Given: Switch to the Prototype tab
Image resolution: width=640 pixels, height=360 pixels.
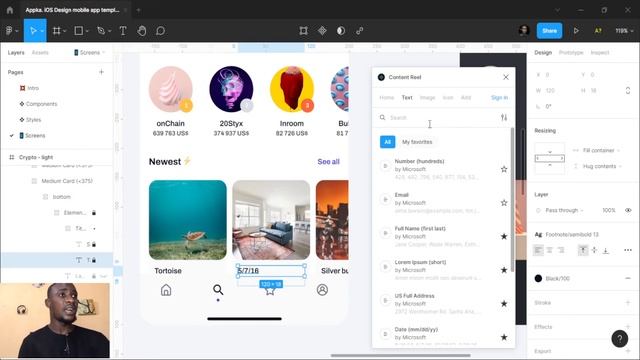Looking at the screenshot, I should coord(571,53).
